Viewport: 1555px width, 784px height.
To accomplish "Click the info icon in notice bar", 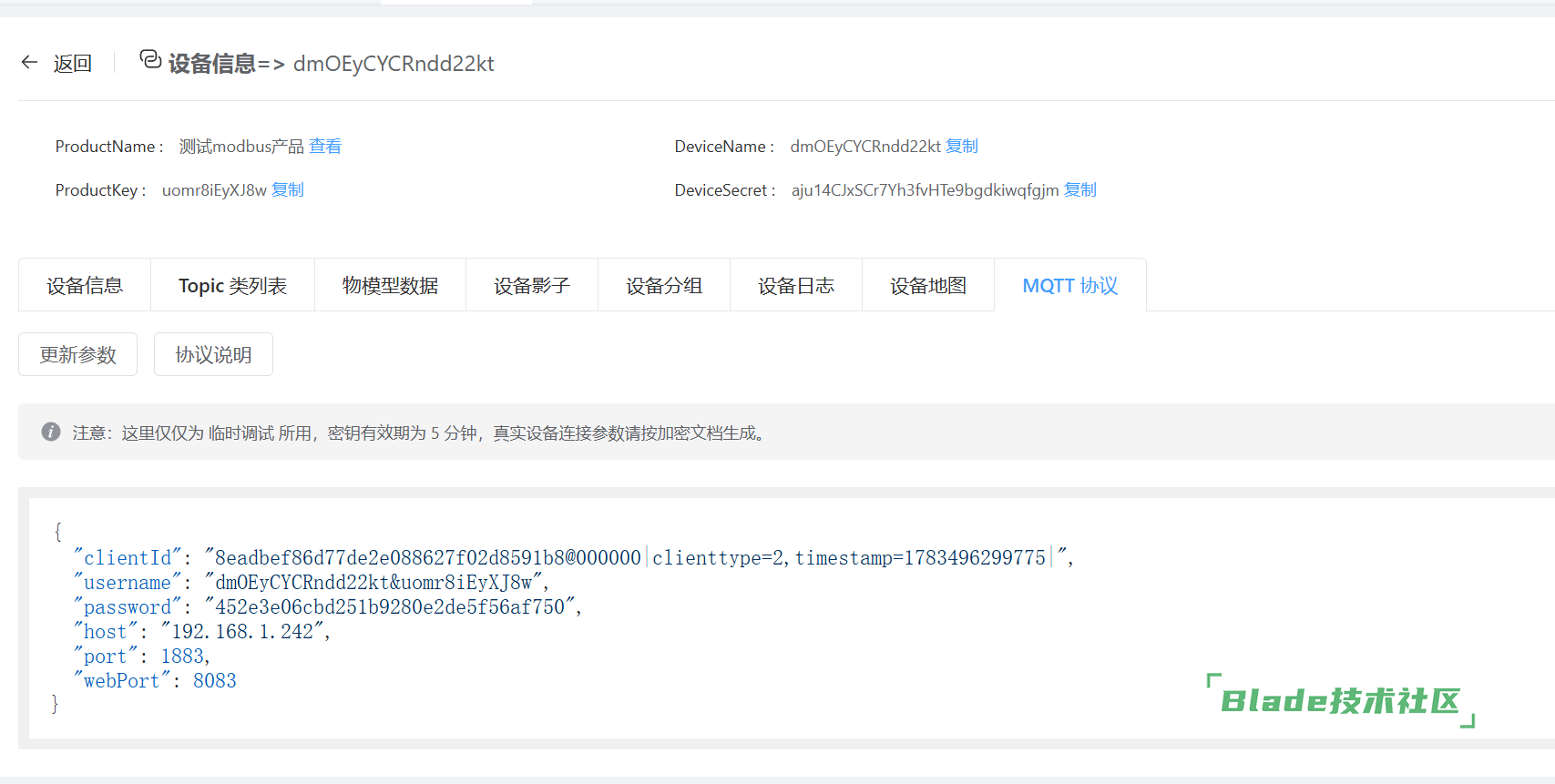I will [x=51, y=432].
